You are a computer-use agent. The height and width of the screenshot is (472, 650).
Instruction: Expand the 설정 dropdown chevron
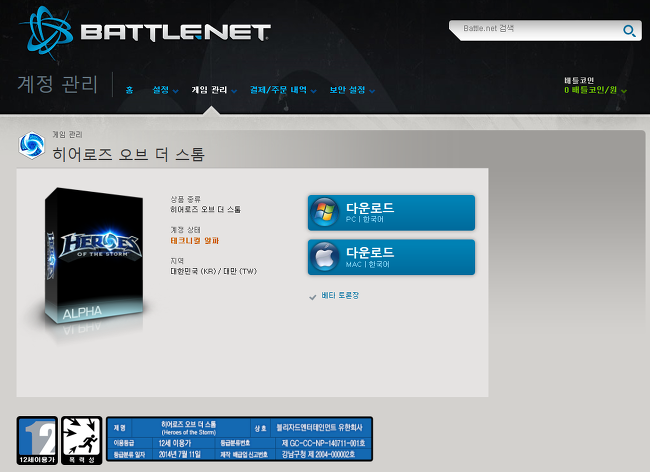point(175,91)
